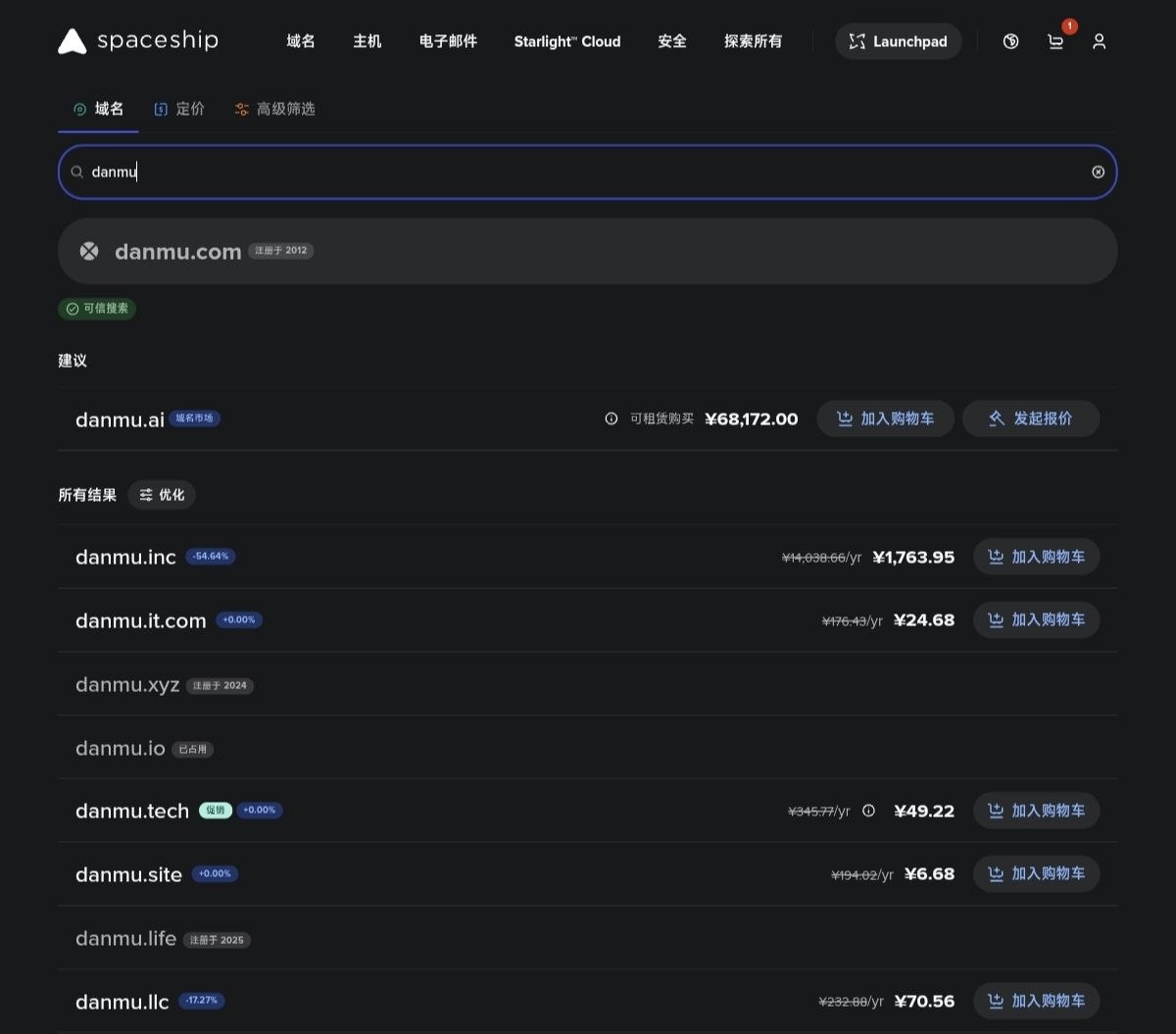The height and width of the screenshot is (1034, 1176).
Task: Open the shopping cart icon
Action: pyautogui.click(x=1055, y=41)
